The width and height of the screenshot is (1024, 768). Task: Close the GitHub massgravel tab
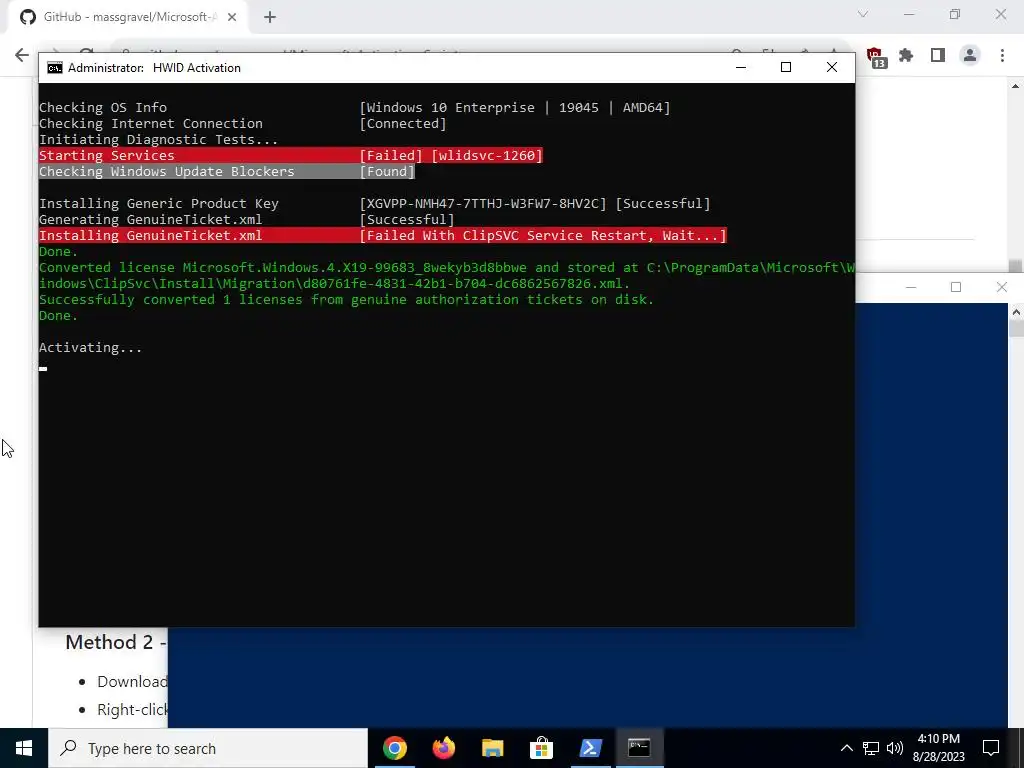click(232, 18)
